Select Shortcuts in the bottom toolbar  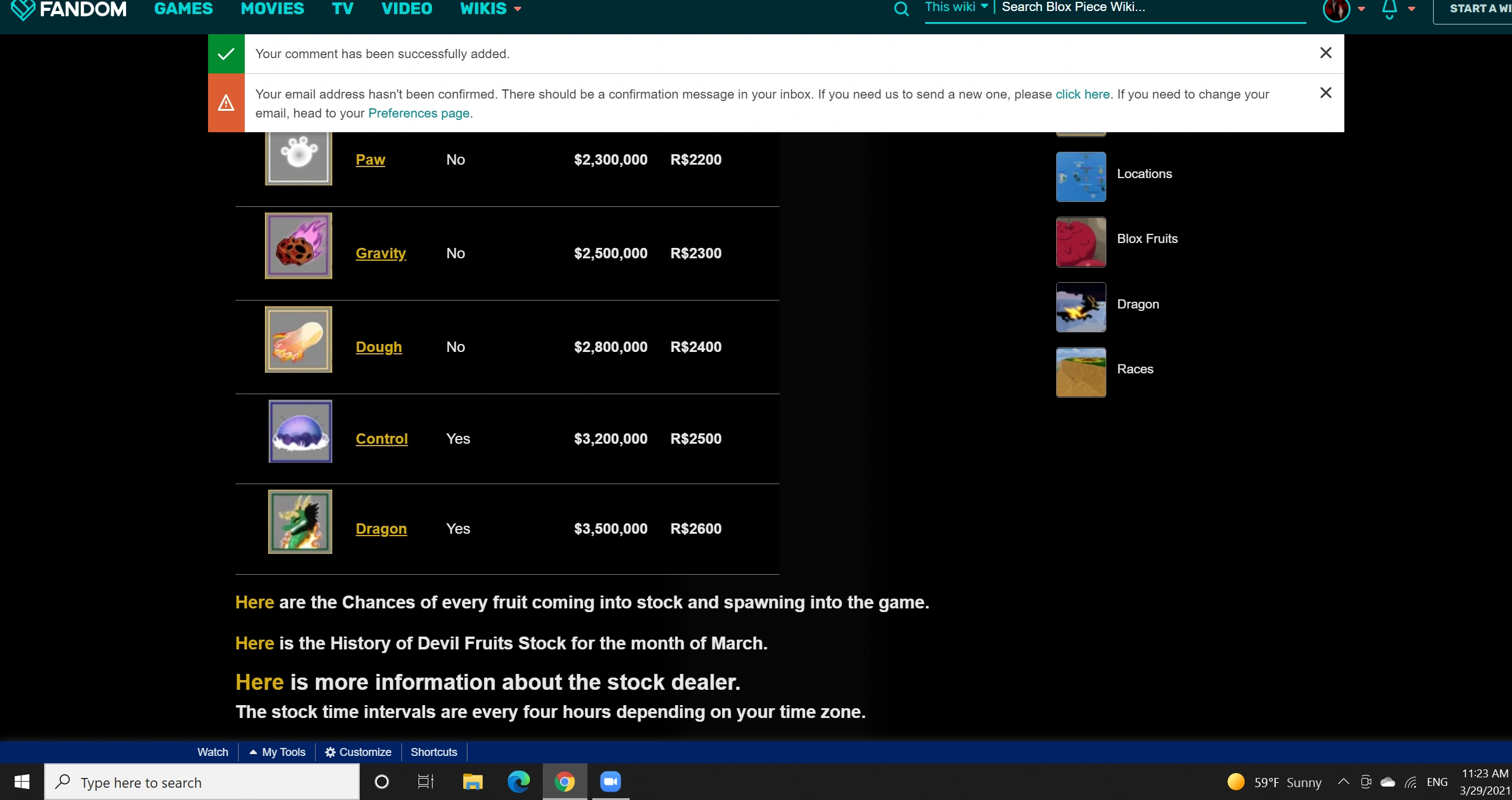click(x=434, y=752)
